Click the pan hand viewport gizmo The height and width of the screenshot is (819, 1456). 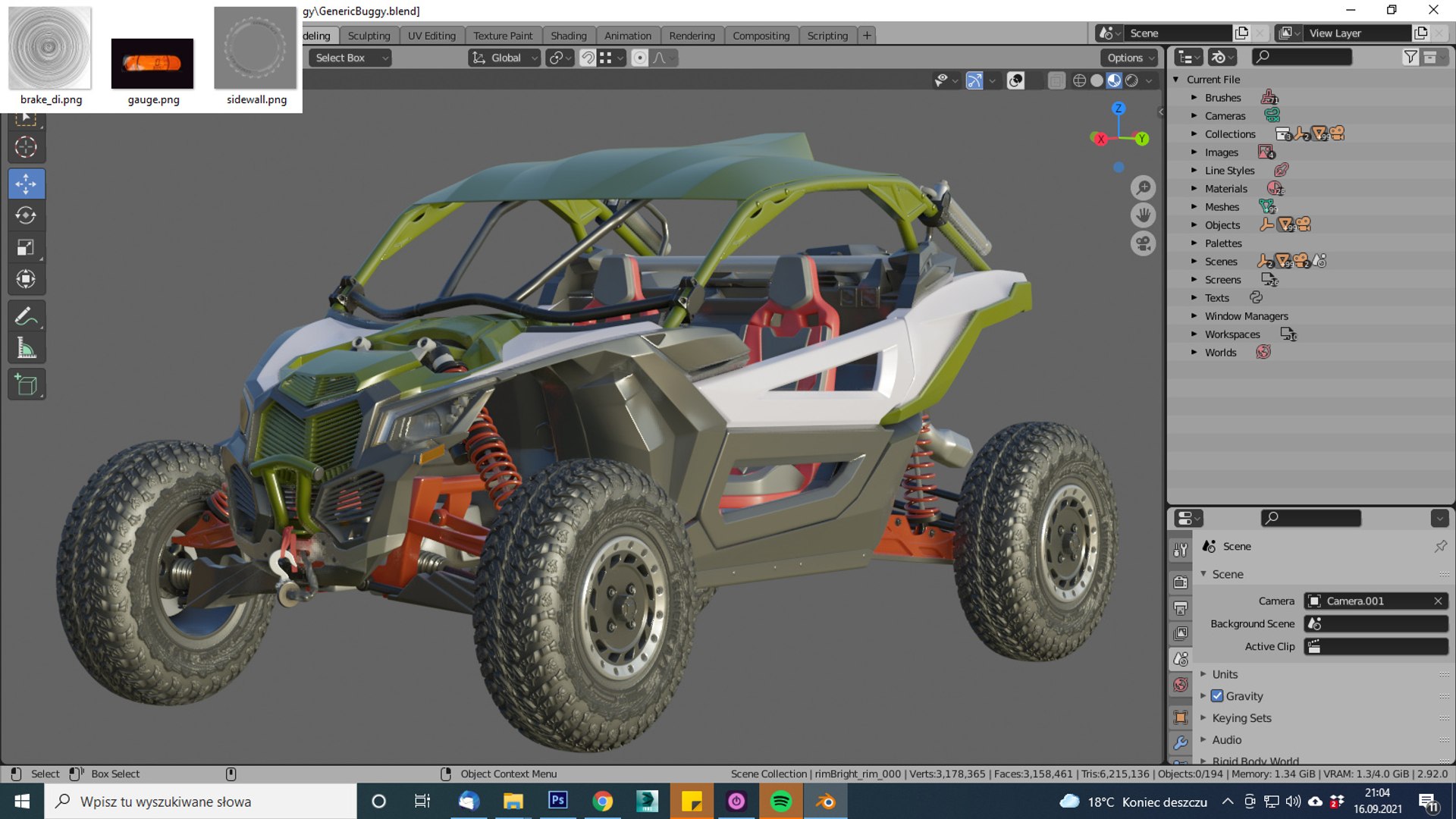1143,215
